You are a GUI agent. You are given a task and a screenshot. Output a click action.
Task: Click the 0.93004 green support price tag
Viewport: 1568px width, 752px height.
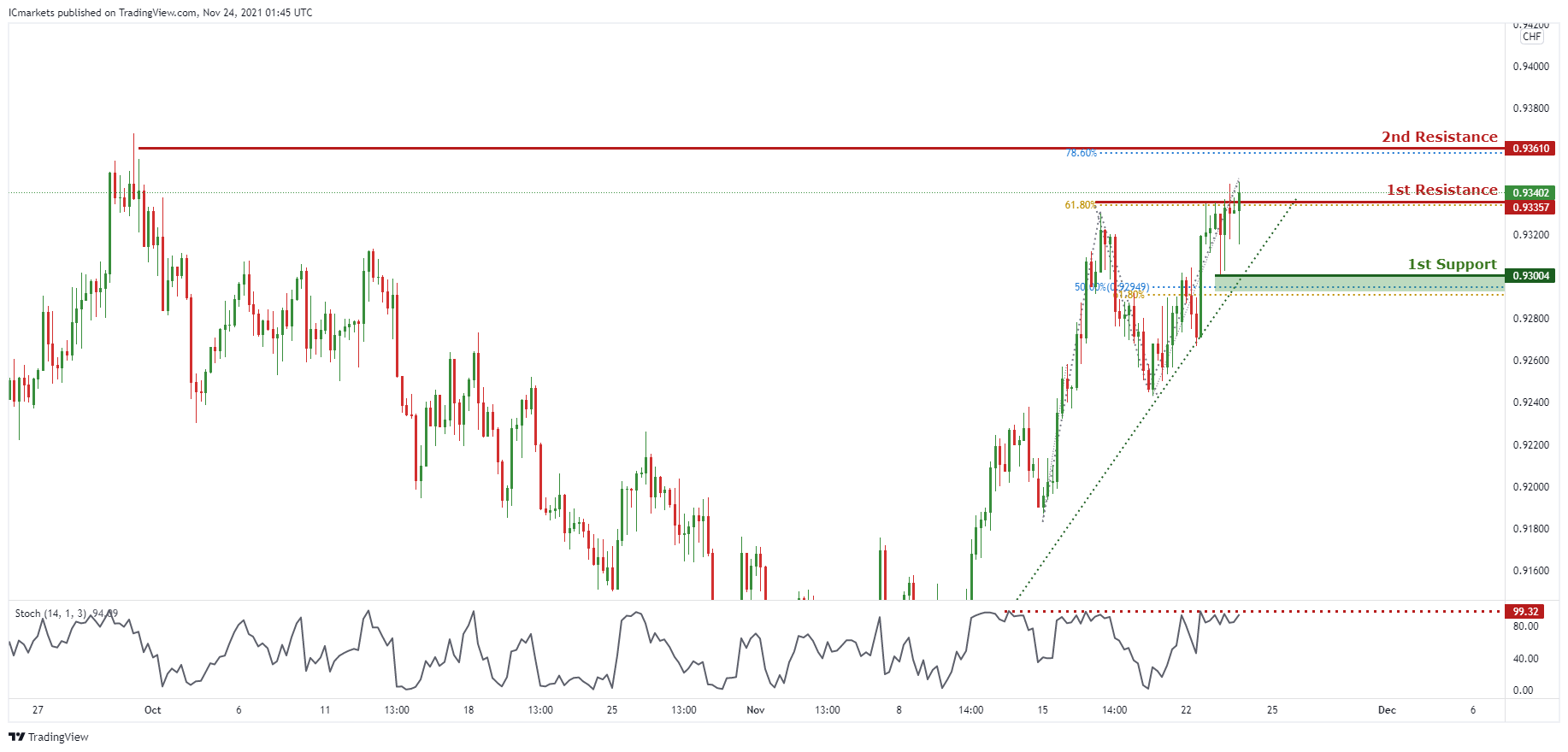click(x=1530, y=276)
